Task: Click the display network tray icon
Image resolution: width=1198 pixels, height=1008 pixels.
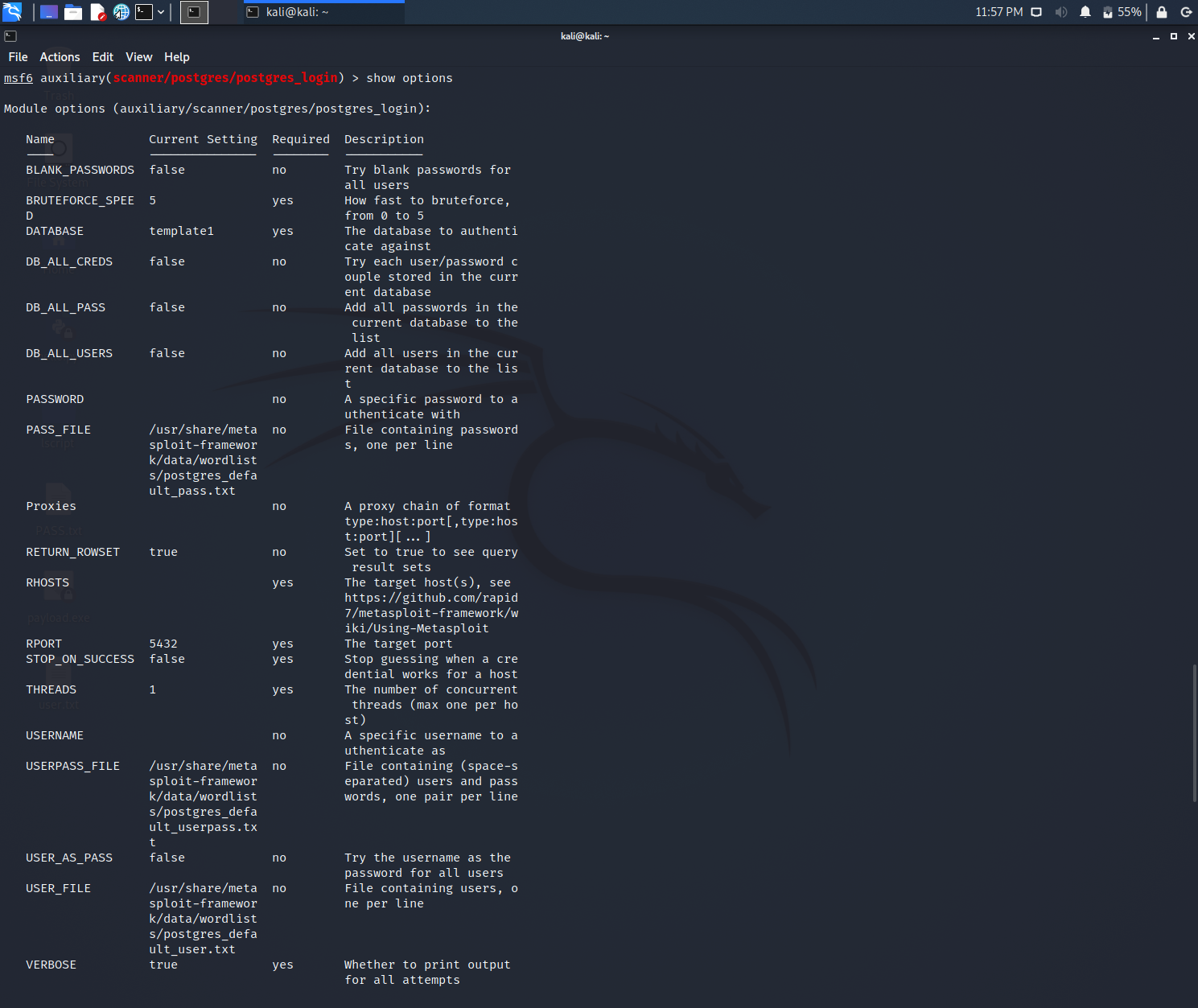Action: 1036,12
